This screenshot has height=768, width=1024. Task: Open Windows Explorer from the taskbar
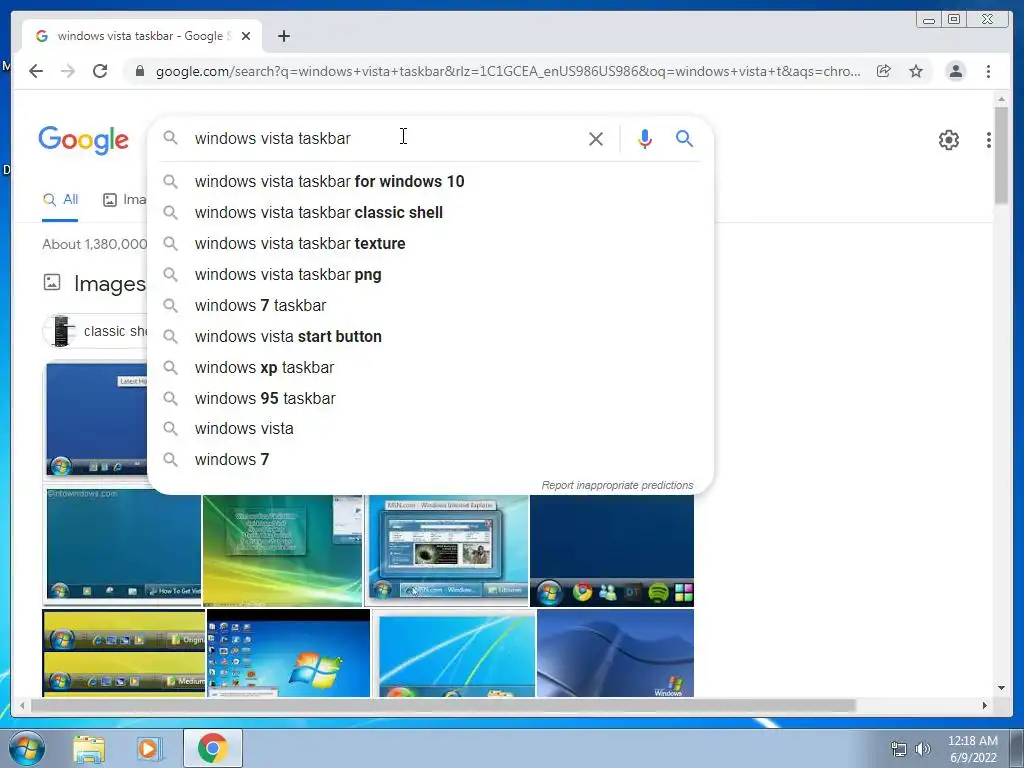(x=89, y=749)
